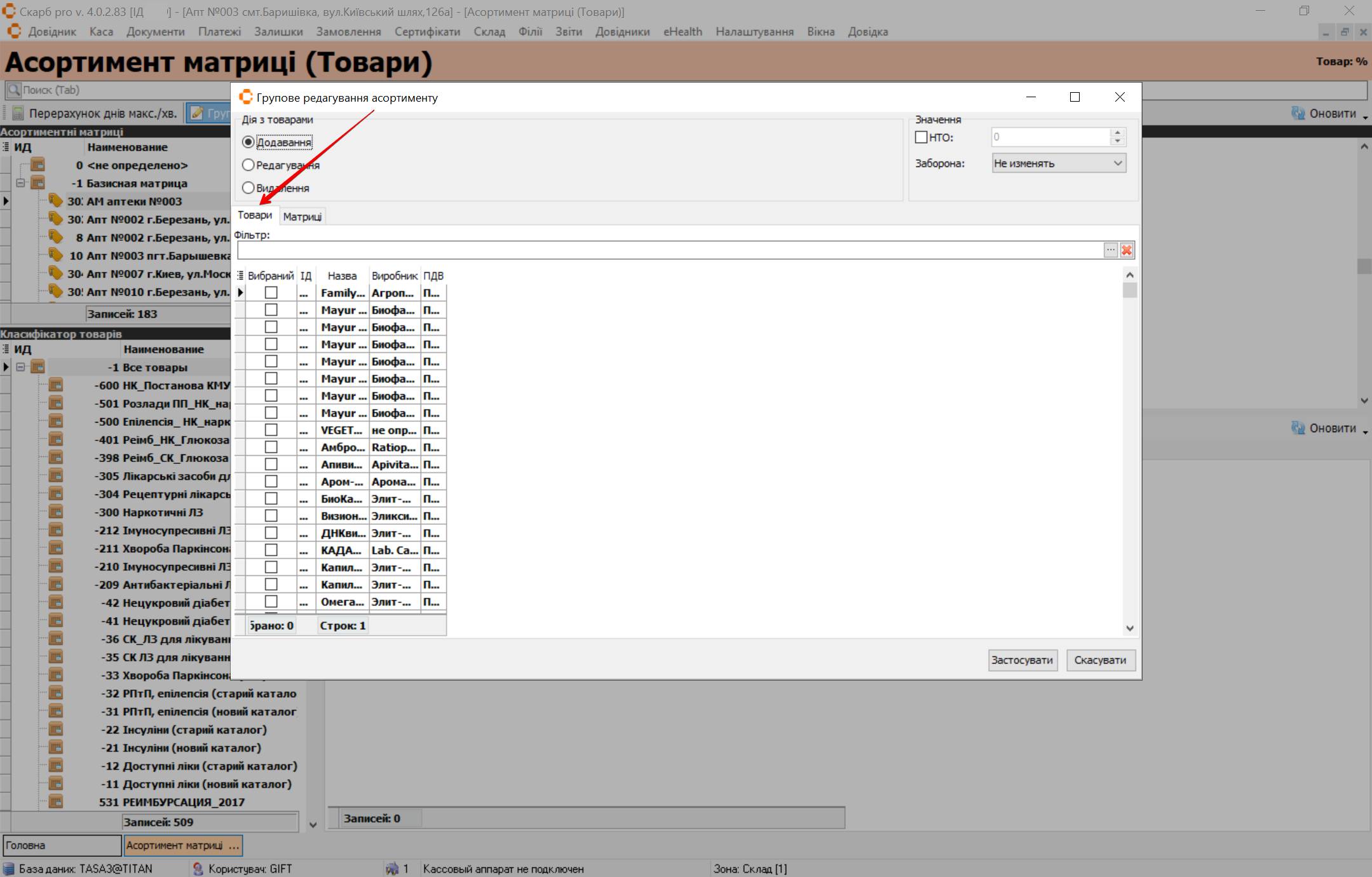1372x877 pixels.
Task: Select the Редагування radio button
Action: tap(248, 165)
